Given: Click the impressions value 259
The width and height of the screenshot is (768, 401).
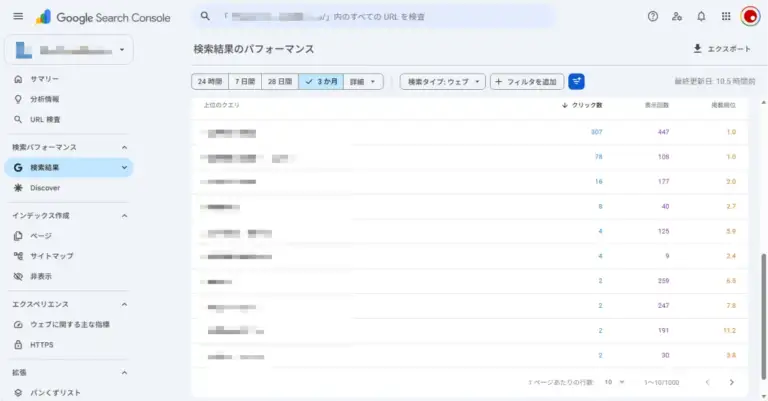Looking at the screenshot, I should pos(663,281).
